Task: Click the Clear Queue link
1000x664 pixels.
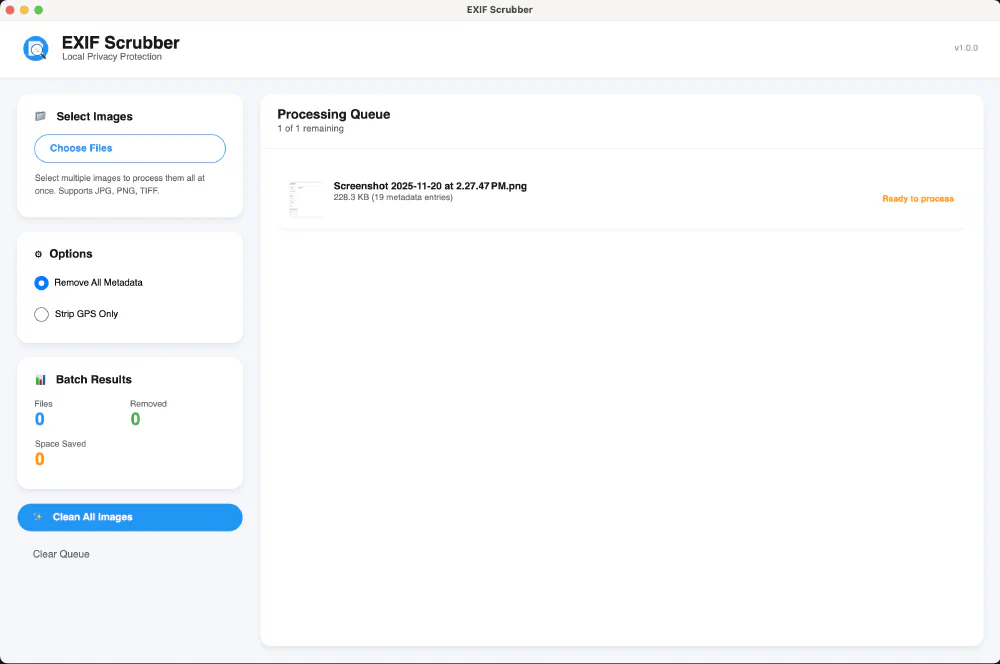Action: pos(60,553)
